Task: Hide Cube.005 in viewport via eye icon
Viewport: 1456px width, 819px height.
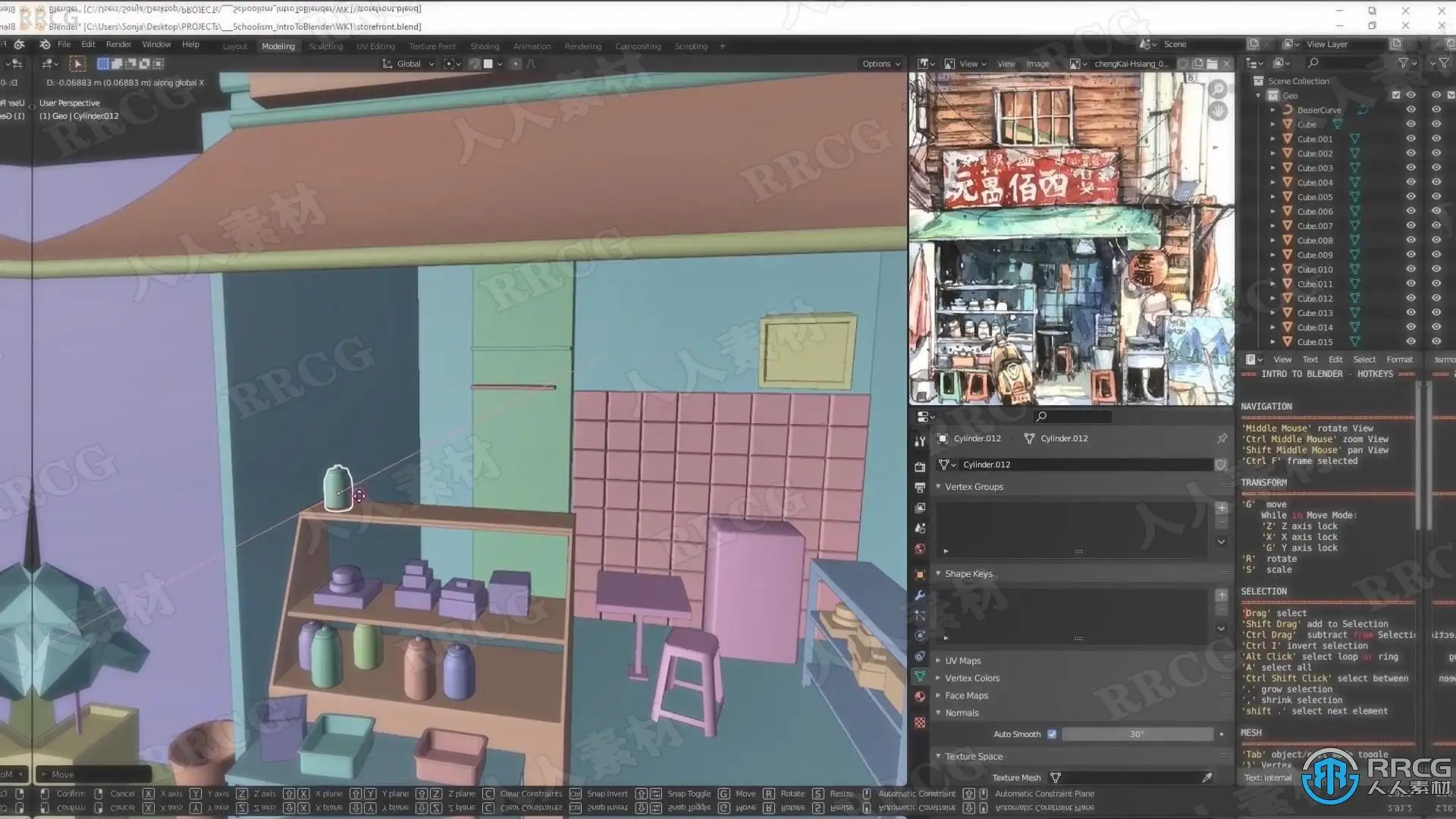Action: click(x=1410, y=197)
